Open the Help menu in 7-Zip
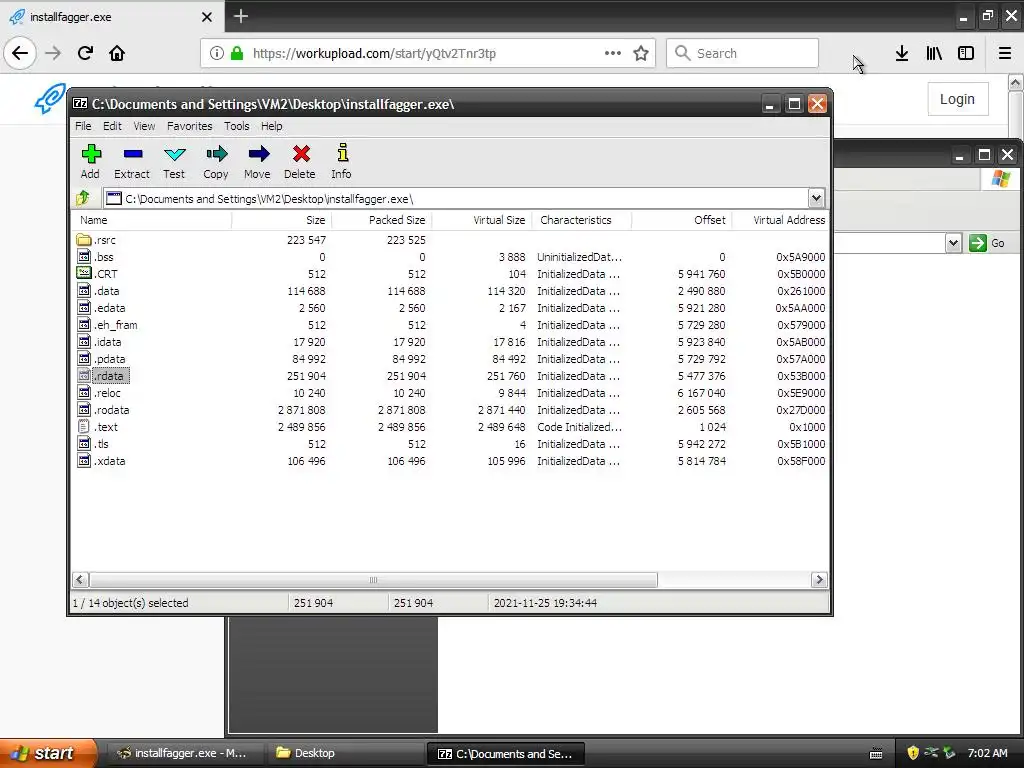This screenshot has height=768, width=1024. click(272, 126)
